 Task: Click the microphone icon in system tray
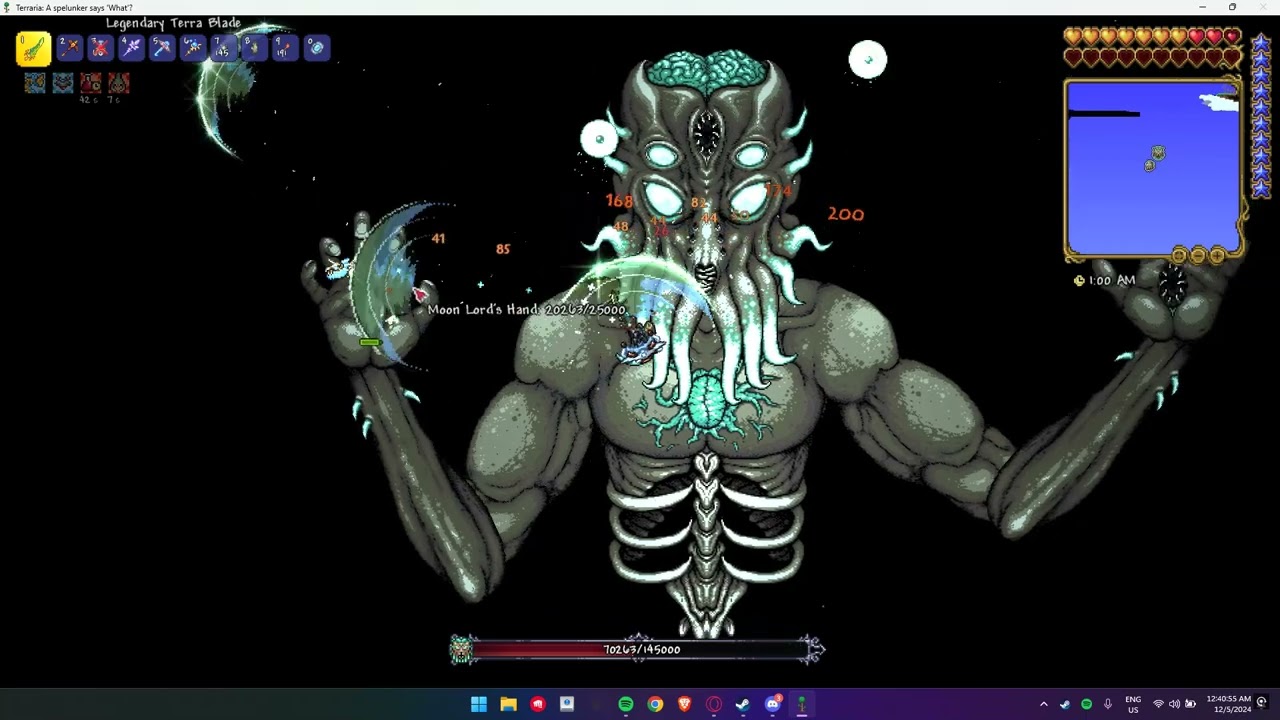pyautogui.click(x=1108, y=704)
